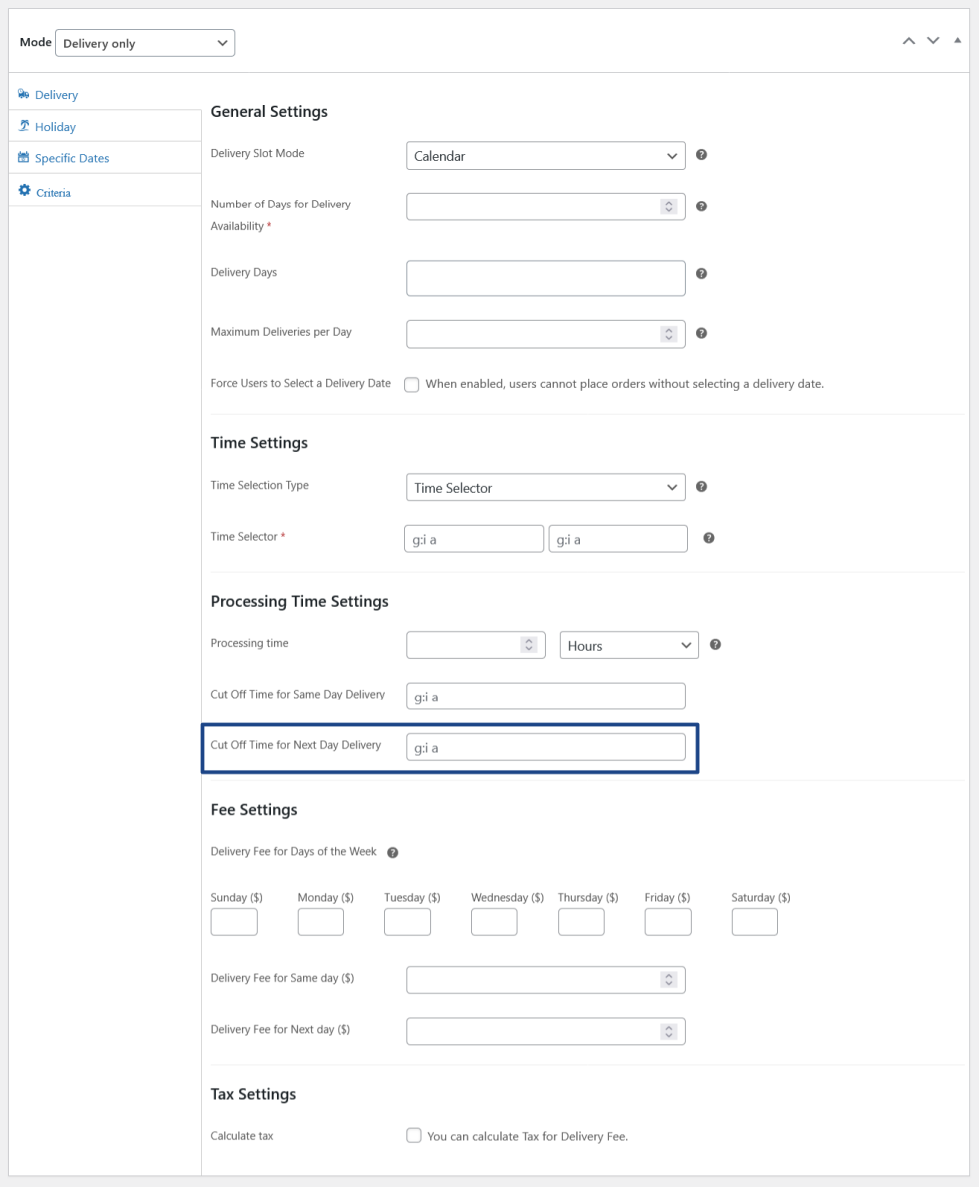Click the Sunday delivery fee input
The image size is (979, 1187).
coord(234,922)
